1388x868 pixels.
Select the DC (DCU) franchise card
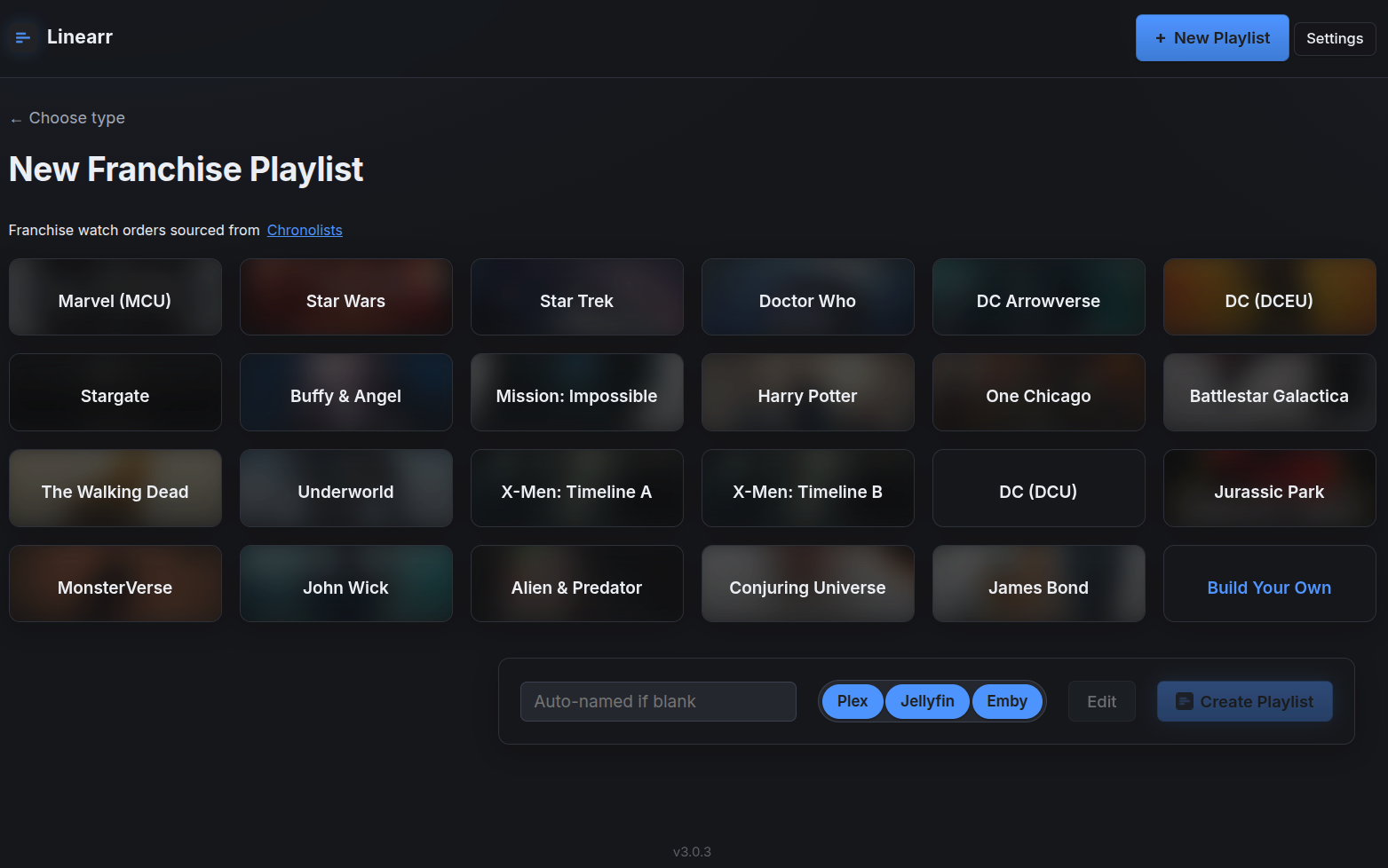click(1039, 488)
